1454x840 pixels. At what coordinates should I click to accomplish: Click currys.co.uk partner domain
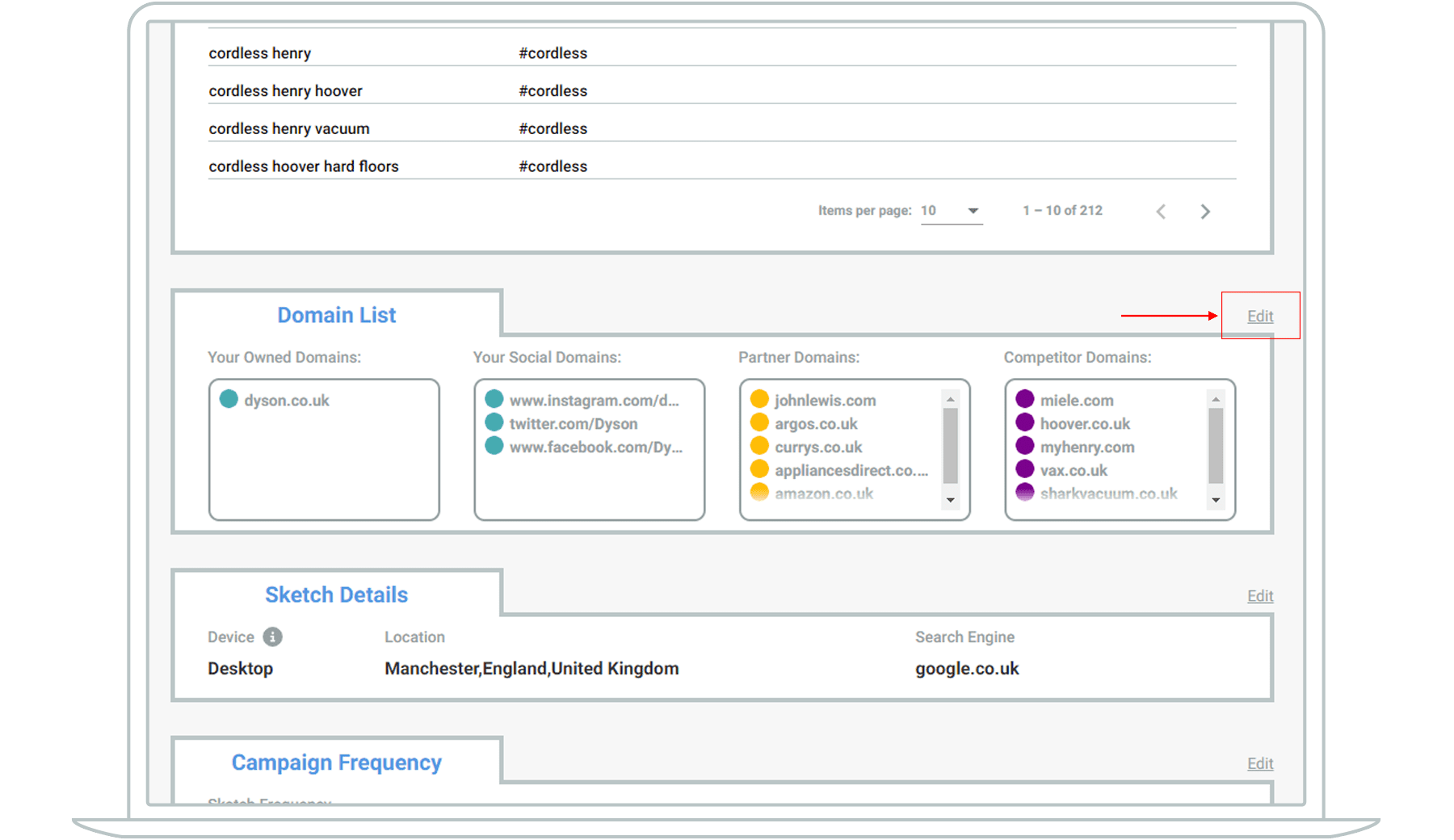[x=818, y=447]
